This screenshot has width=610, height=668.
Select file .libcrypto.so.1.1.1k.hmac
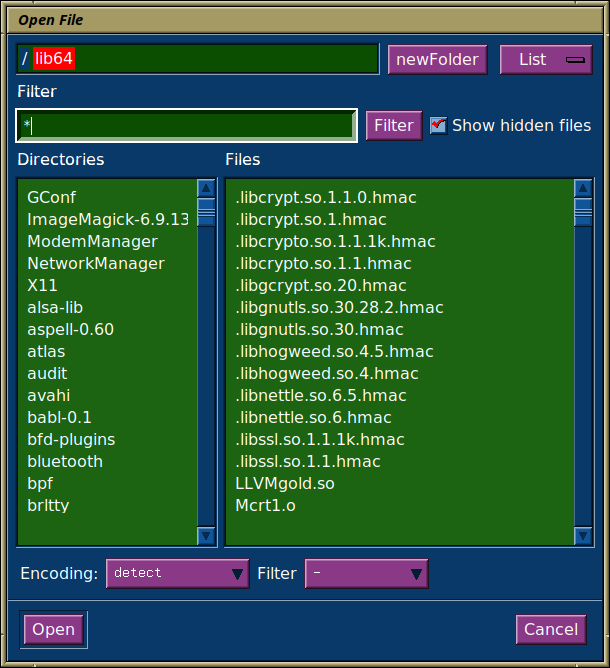coord(400,242)
